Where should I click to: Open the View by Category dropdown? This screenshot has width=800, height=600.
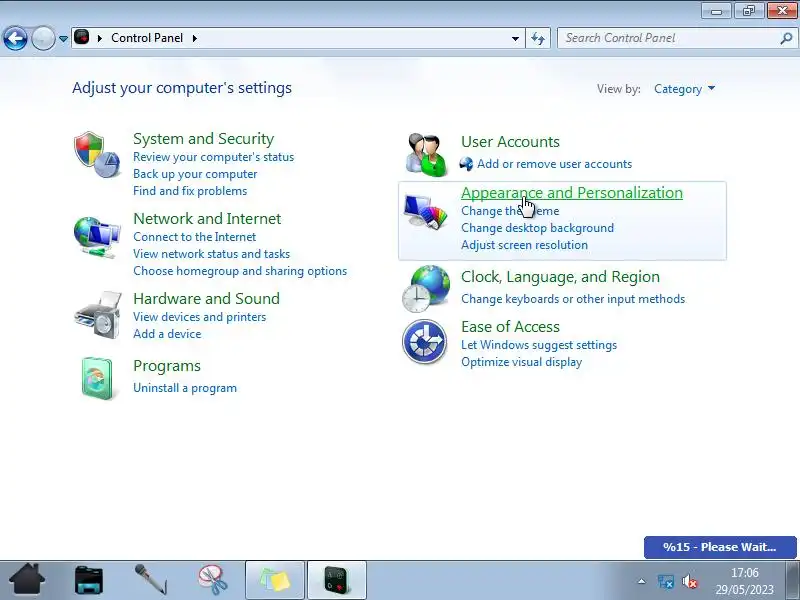(x=684, y=89)
